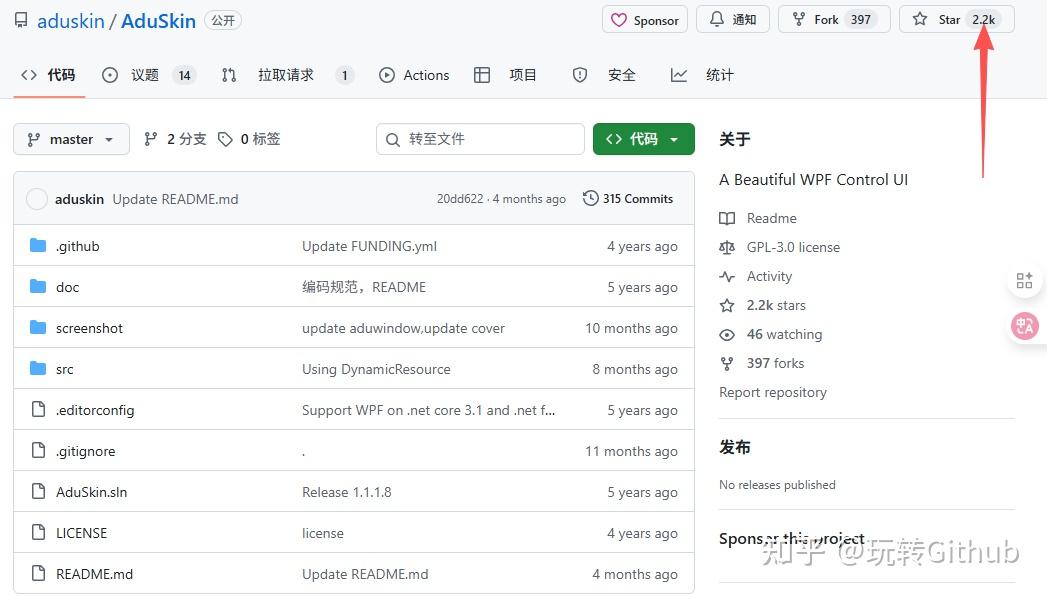The image size is (1047, 596).
Task: Expand the master branch dropdown
Action: pyautogui.click(x=70, y=138)
